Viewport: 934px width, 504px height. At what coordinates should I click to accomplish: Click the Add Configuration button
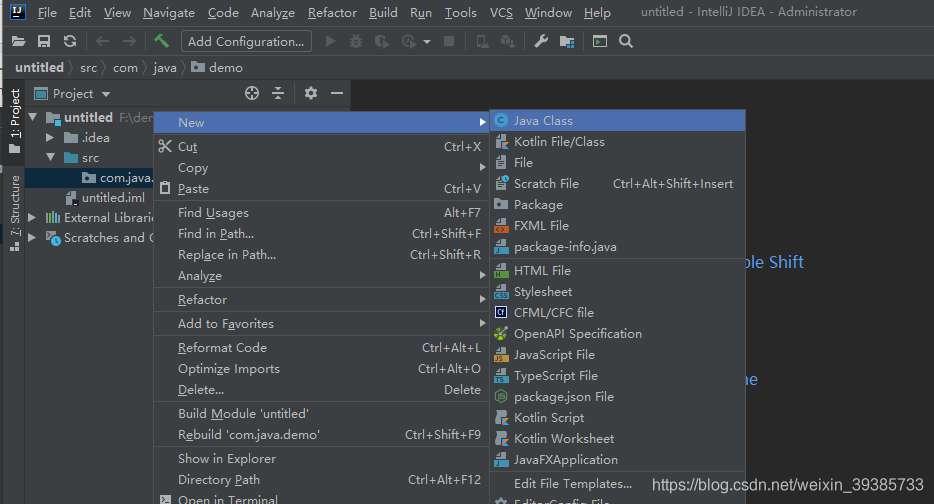pyautogui.click(x=246, y=41)
